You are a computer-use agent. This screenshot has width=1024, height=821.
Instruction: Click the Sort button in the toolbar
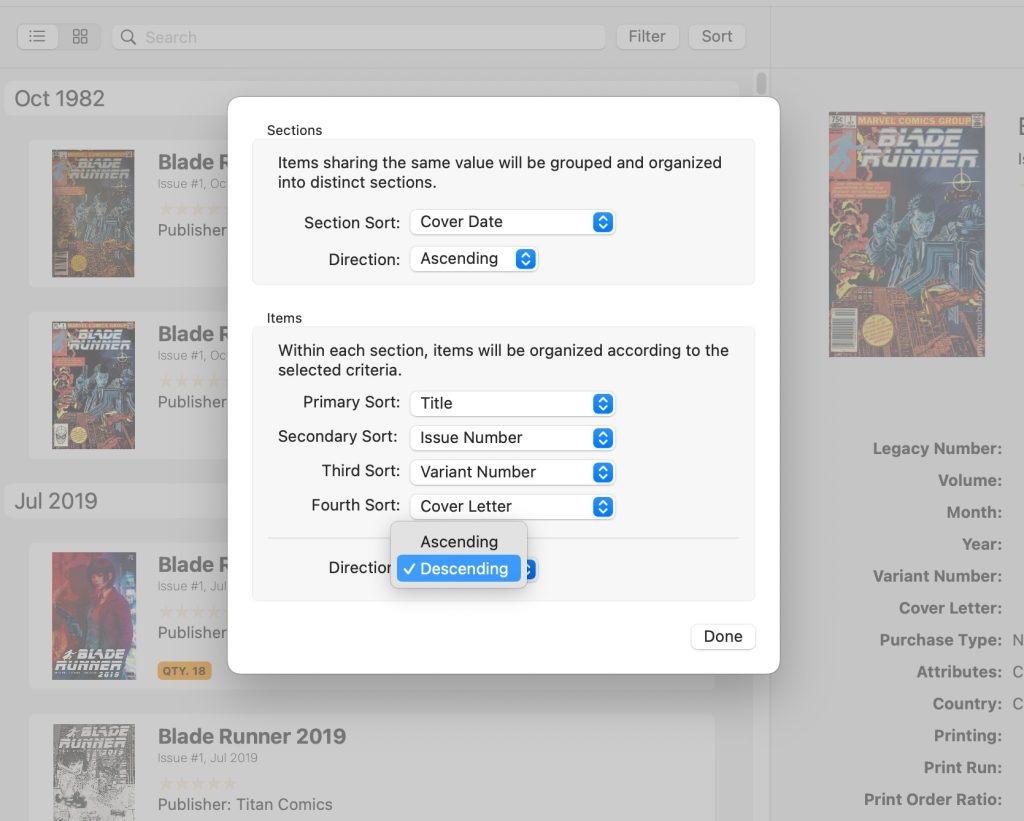click(716, 36)
